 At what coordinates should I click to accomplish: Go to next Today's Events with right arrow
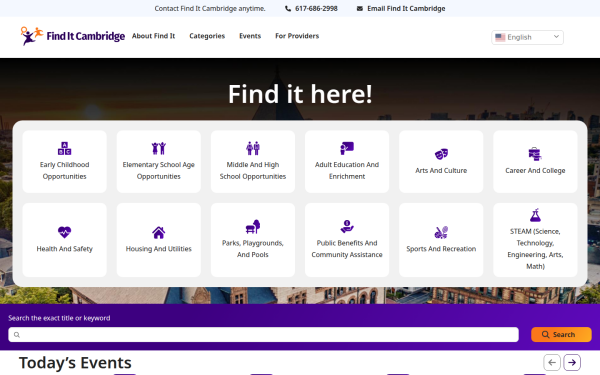[x=572, y=362]
